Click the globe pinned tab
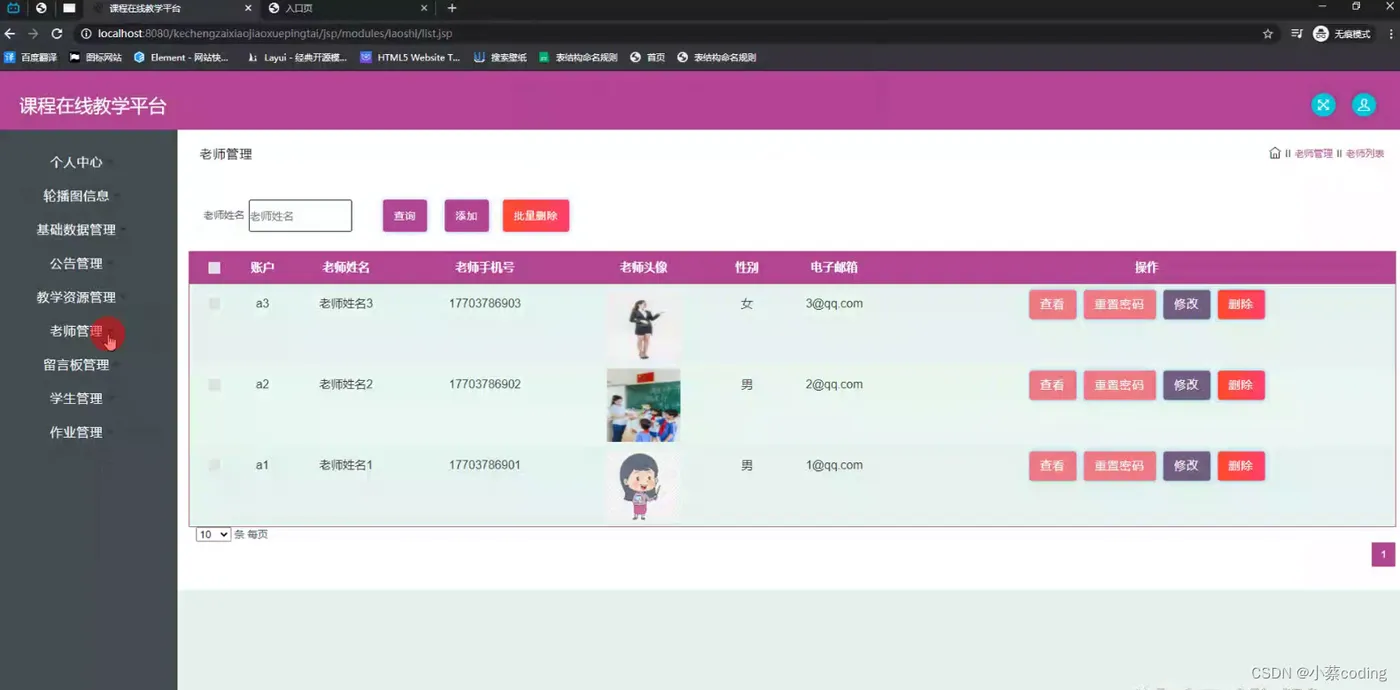The image size is (1400, 690). point(41,8)
